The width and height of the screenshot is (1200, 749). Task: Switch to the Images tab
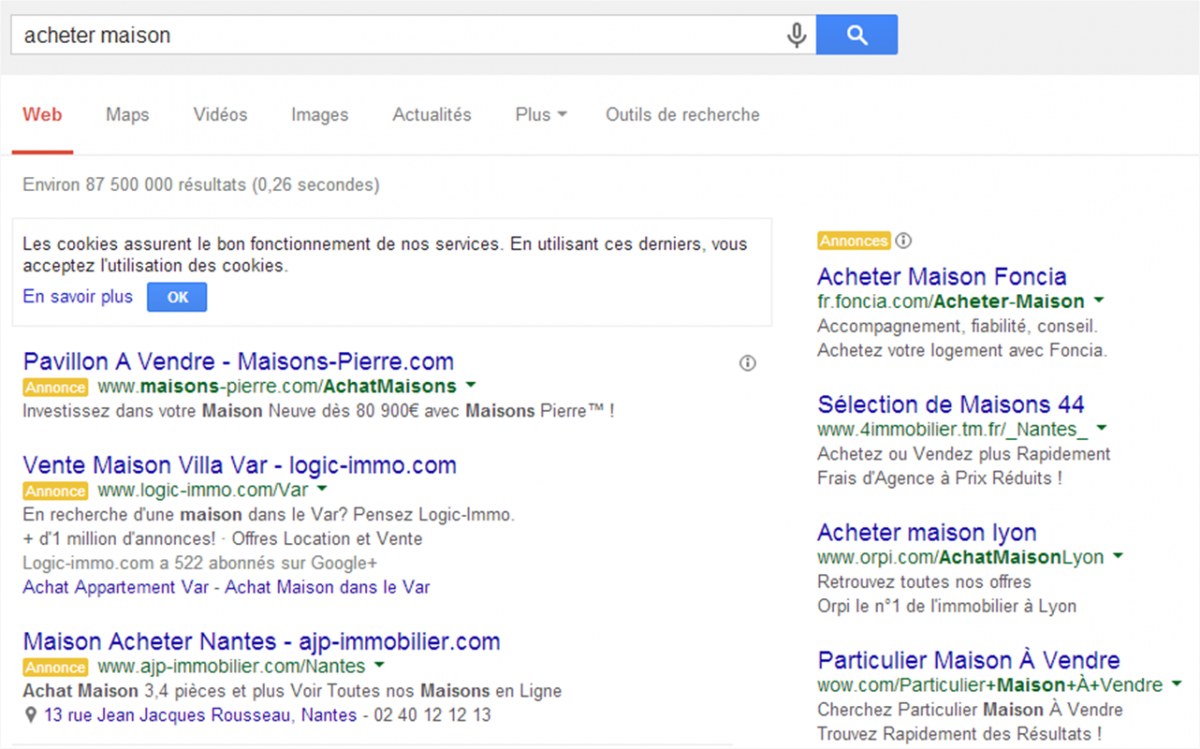coord(320,115)
